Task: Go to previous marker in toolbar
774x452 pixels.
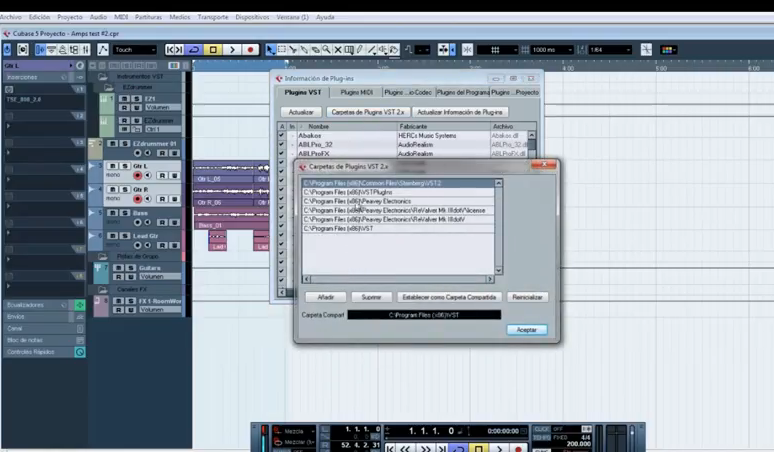Action: point(170,50)
